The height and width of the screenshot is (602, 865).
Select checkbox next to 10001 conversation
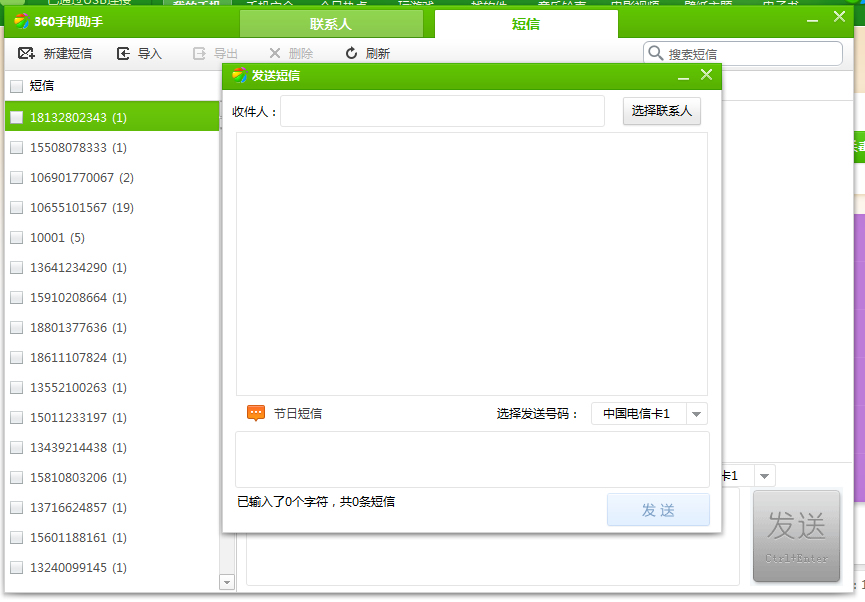click(x=17, y=237)
